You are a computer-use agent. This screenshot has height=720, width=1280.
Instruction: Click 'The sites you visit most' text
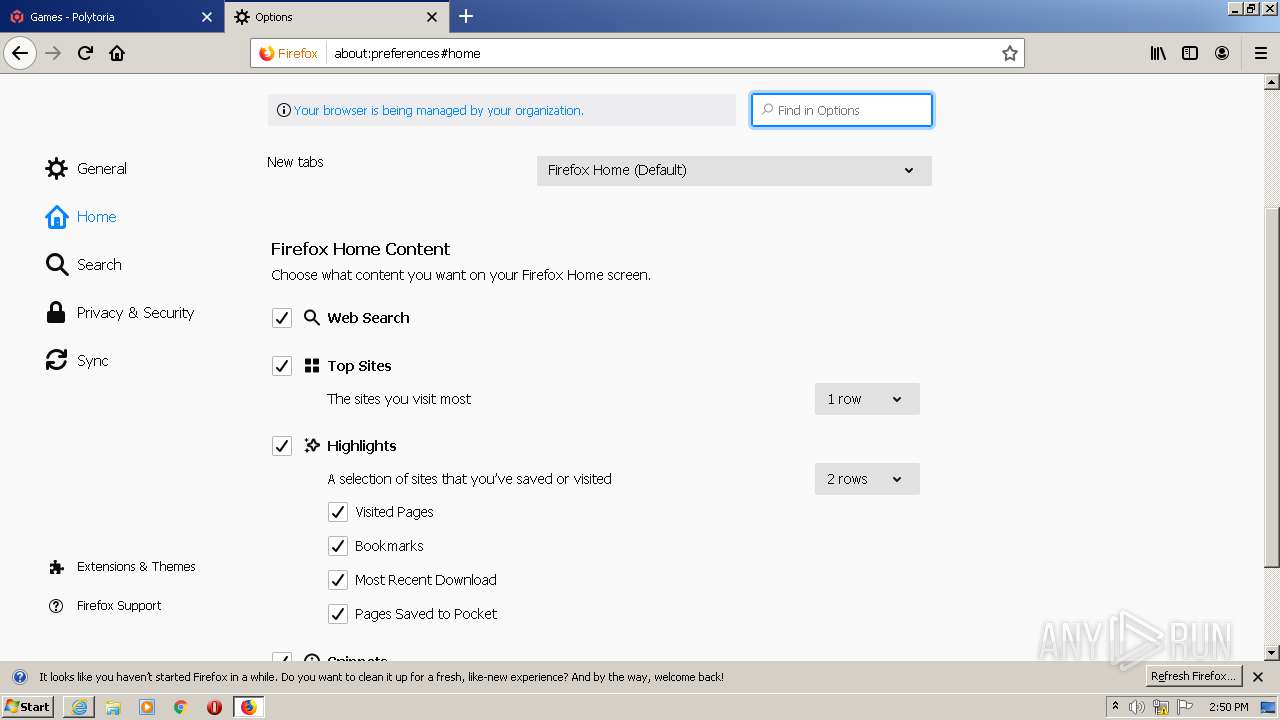[399, 399]
